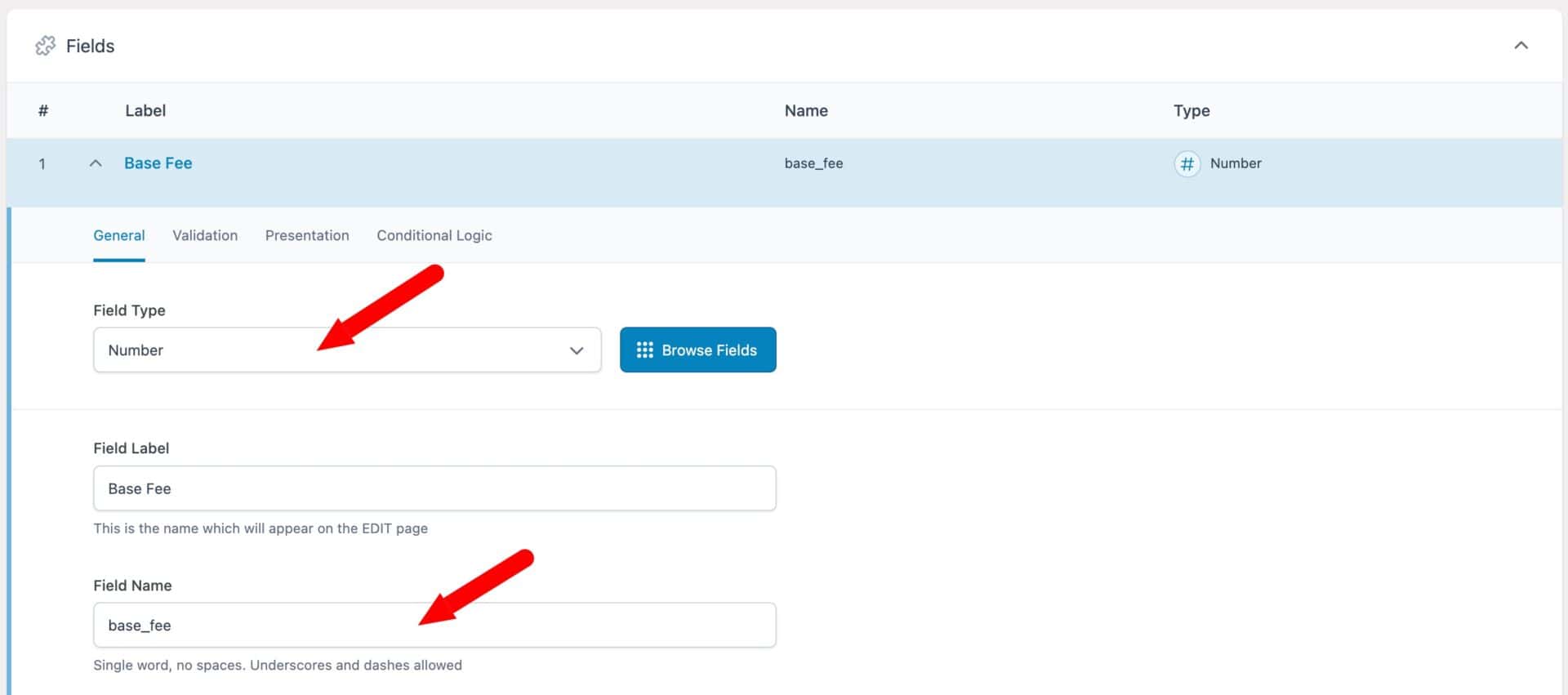1568x695 pixels.
Task: Collapse the Fields panel with the top chevron
Action: pos(1521,46)
